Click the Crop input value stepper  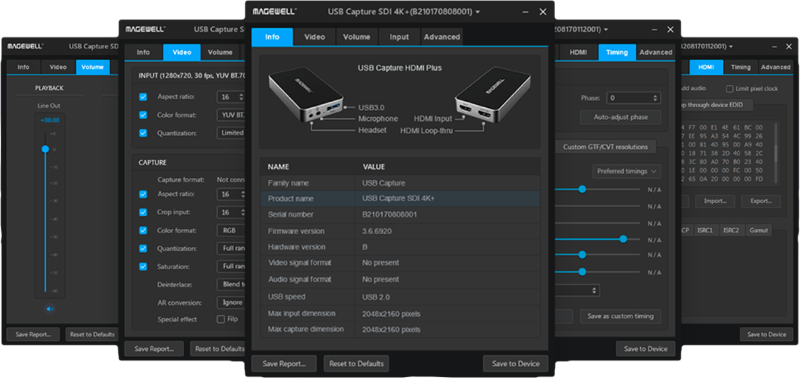(x=242, y=212)
